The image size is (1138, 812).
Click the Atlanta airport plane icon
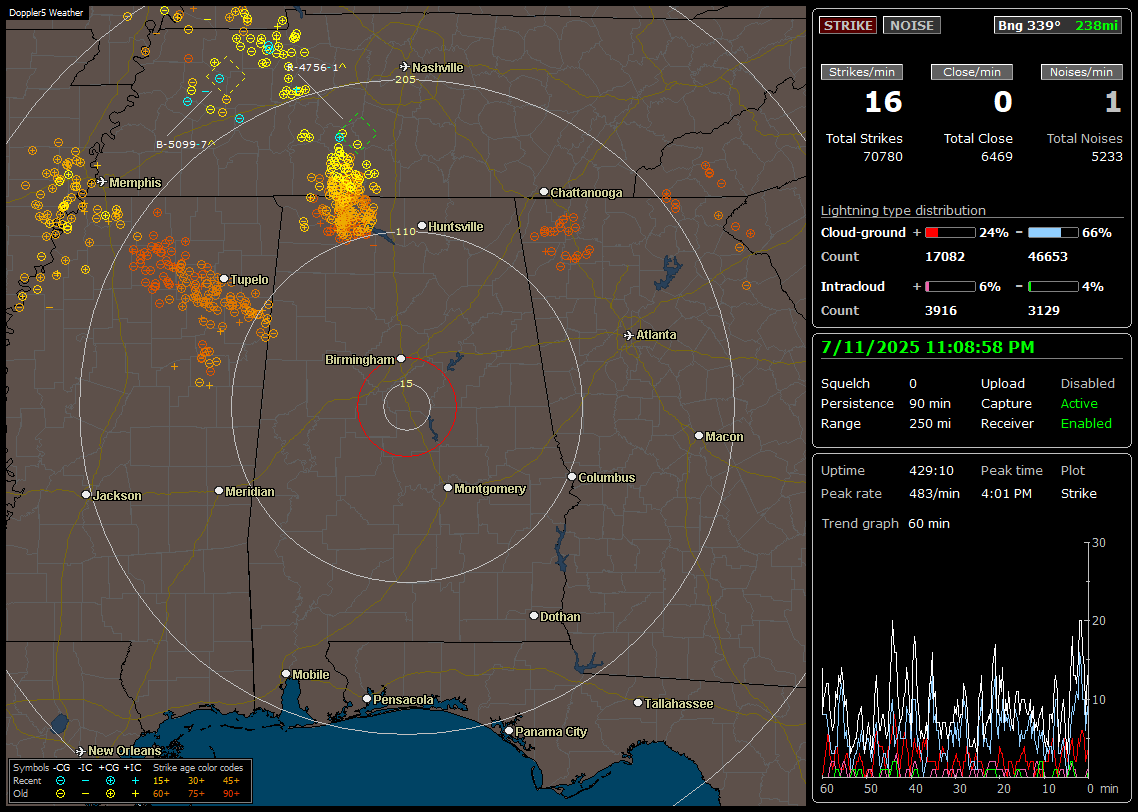629,335
